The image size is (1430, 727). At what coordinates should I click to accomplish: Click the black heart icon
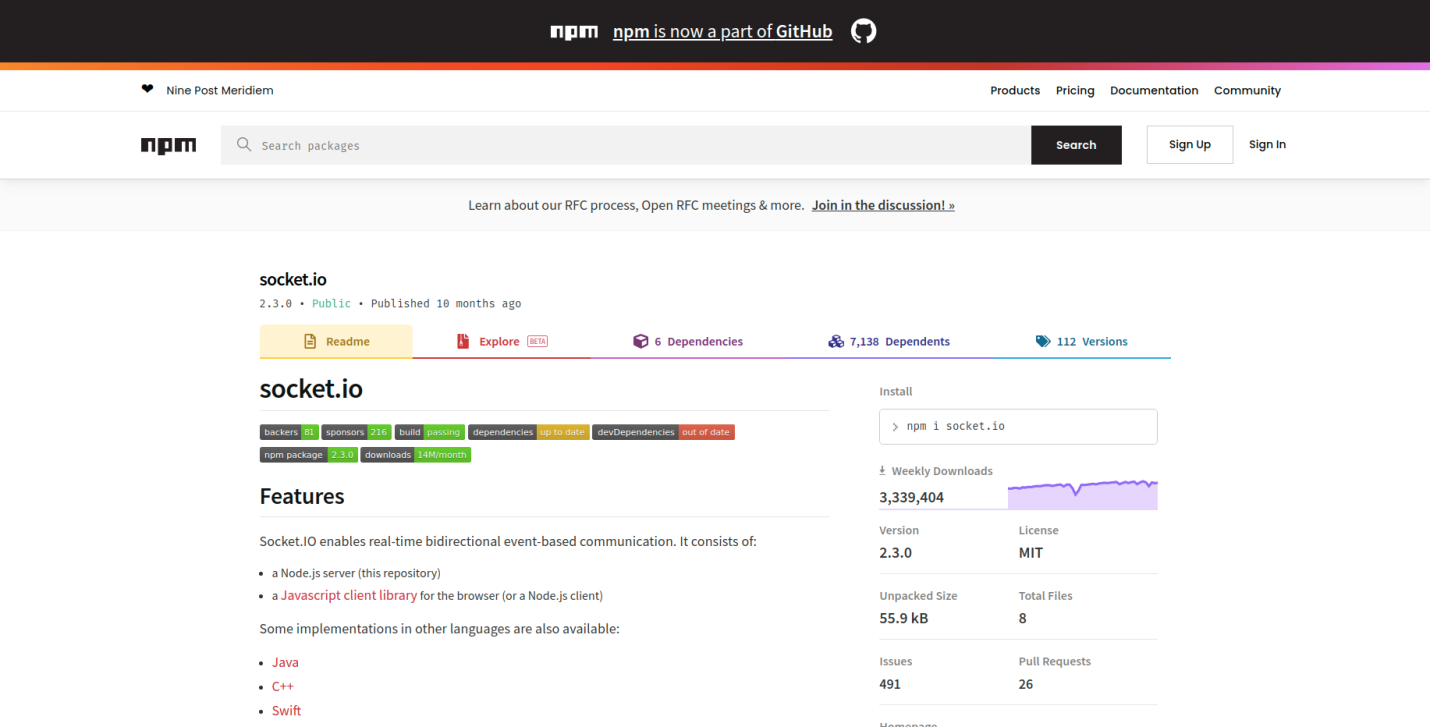click(x=148, y=89)
